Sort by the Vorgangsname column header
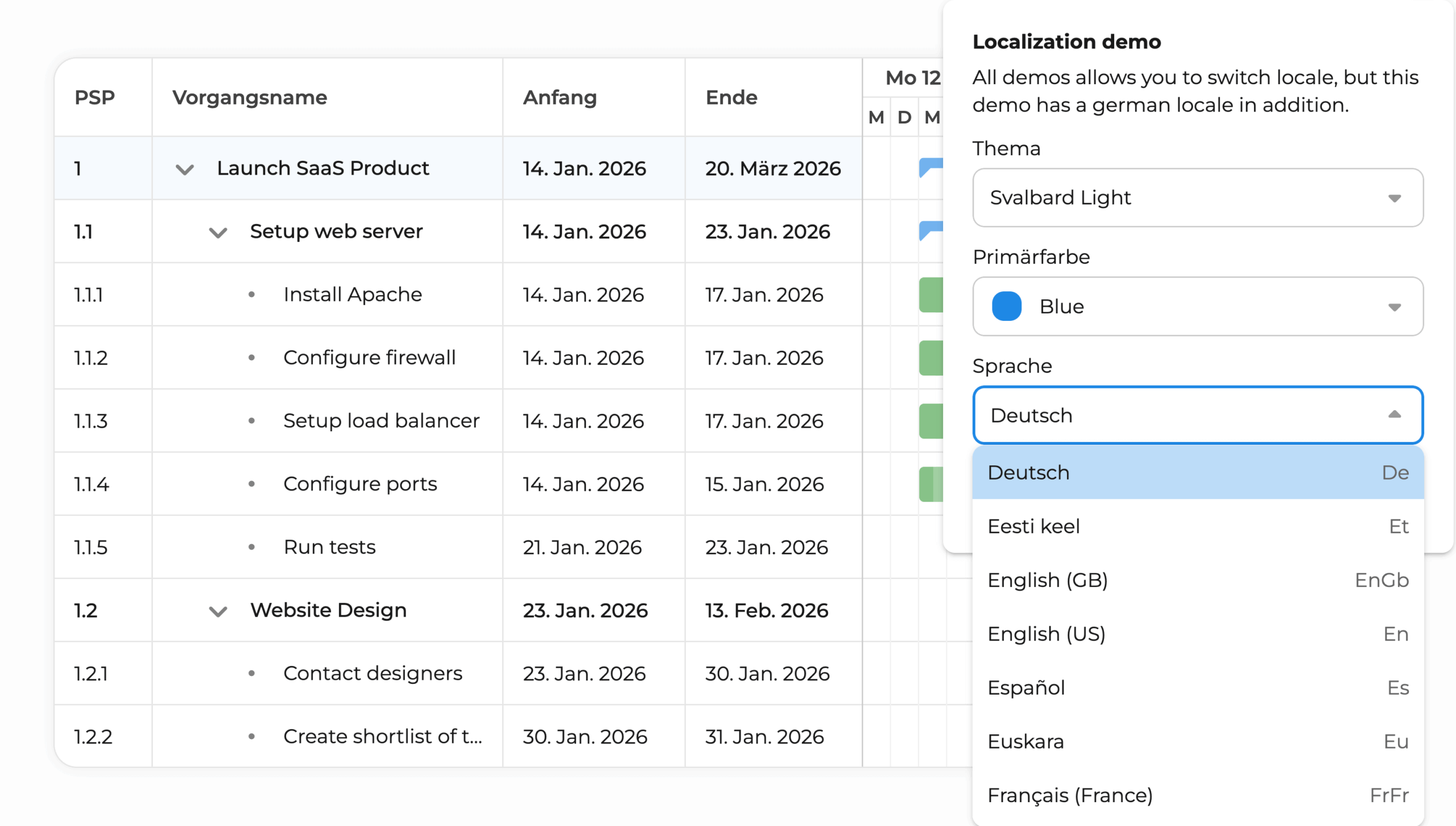This screenshot has height=826, width=1456. [x=250, y=97]
